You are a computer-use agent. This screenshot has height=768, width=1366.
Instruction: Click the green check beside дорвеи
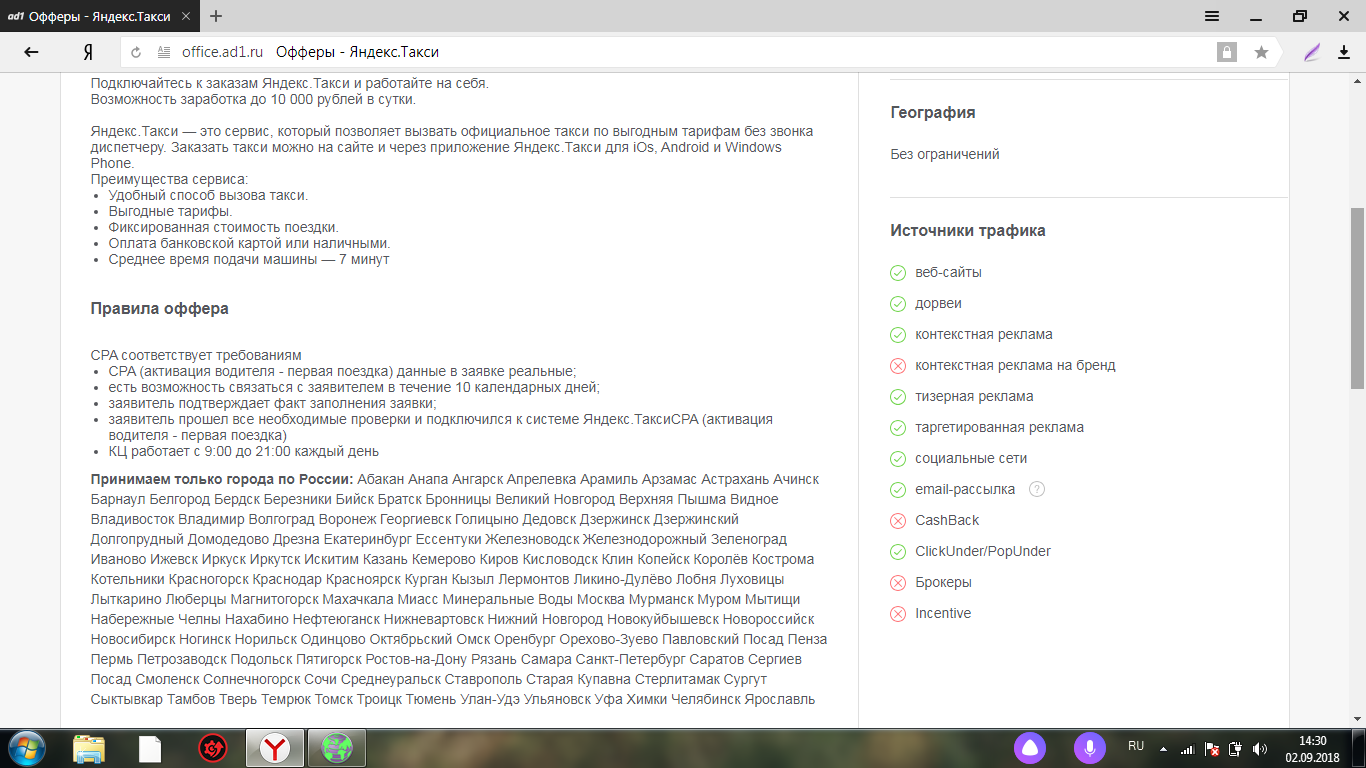(897, 304)
